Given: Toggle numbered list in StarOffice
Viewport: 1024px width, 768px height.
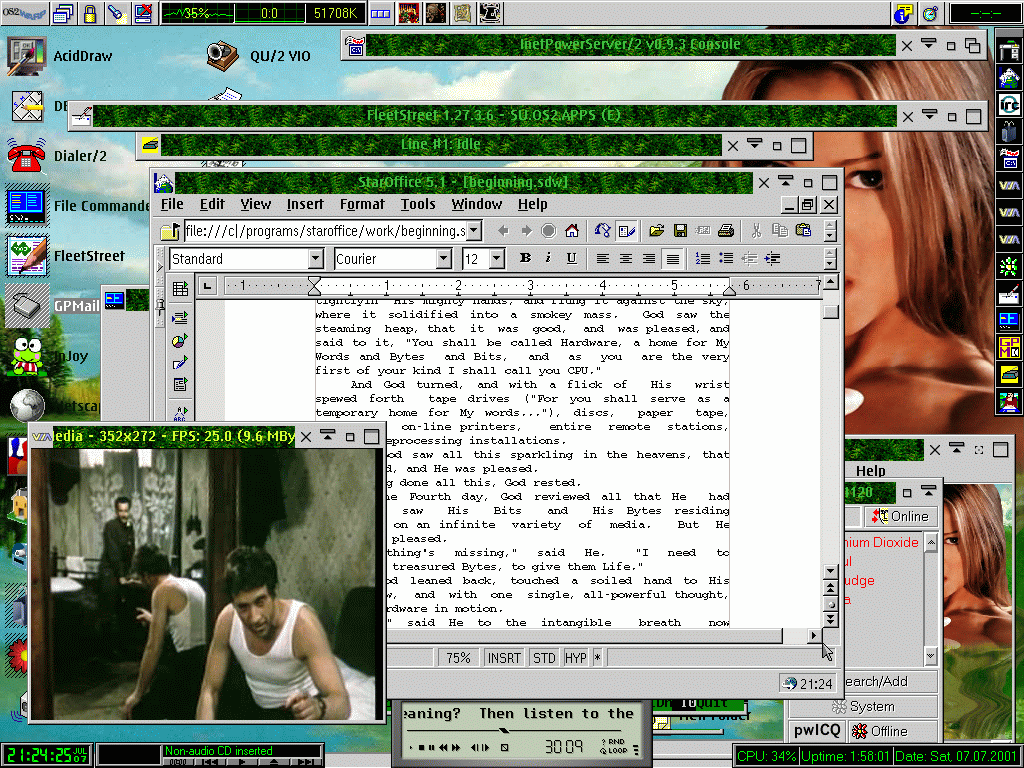Looking at the screenshot, I should 703,259.
